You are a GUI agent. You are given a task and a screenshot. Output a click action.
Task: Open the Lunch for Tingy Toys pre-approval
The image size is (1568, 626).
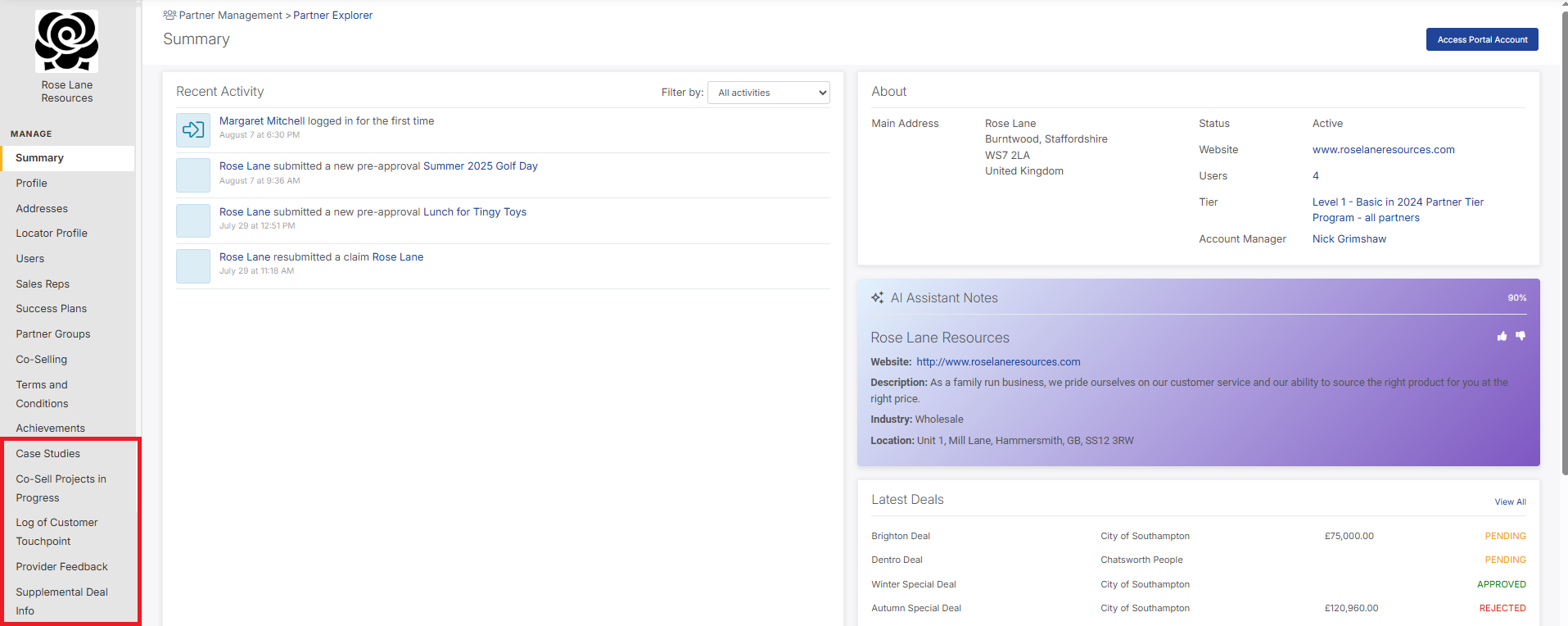click(x=475, y=211)
